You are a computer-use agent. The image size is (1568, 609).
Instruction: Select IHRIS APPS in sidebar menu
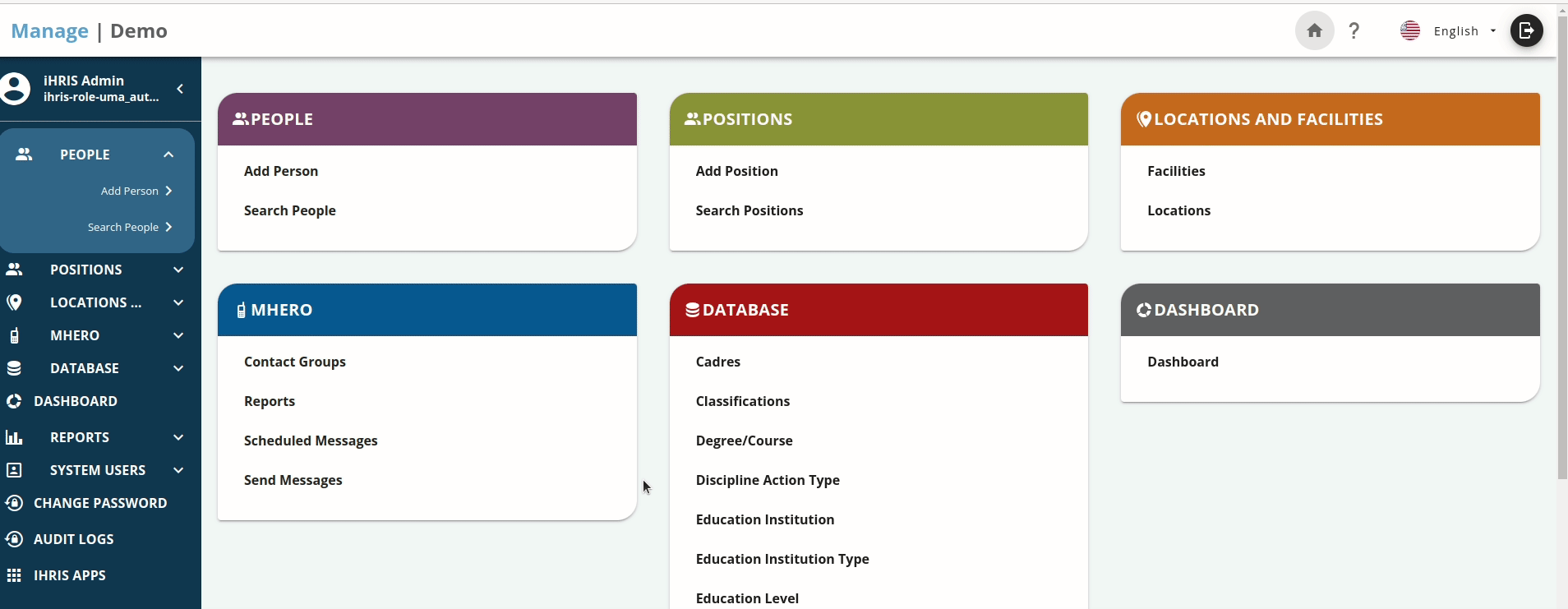tap(70, 575)
